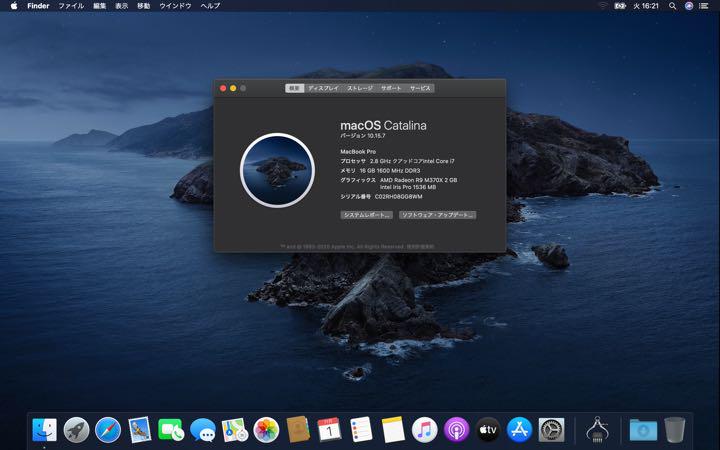
Task: Open App Store in dock
Action: point(519,430)
